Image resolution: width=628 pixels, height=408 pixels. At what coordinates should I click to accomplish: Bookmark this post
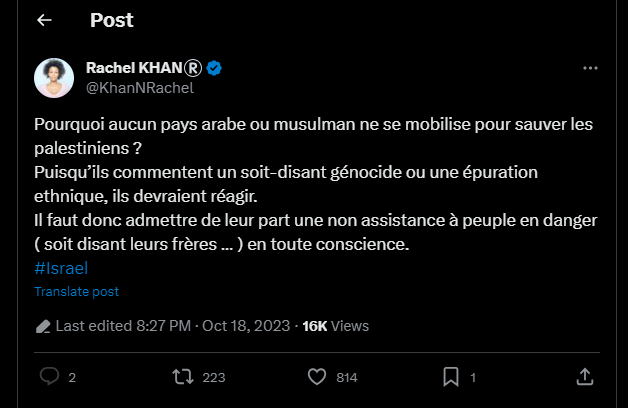click(451, 377)
